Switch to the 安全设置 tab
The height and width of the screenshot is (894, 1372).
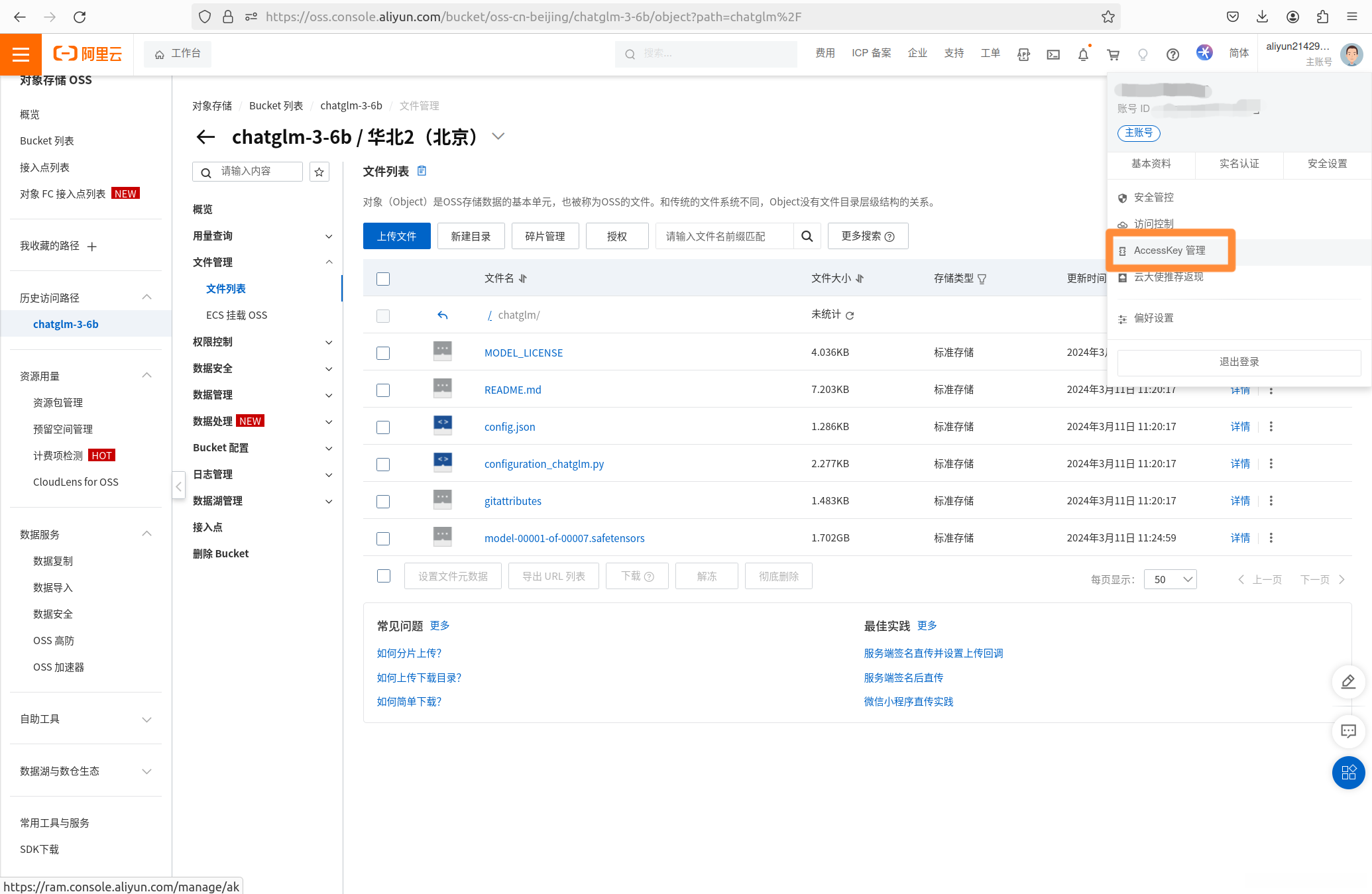click(x=1327, y=164)
